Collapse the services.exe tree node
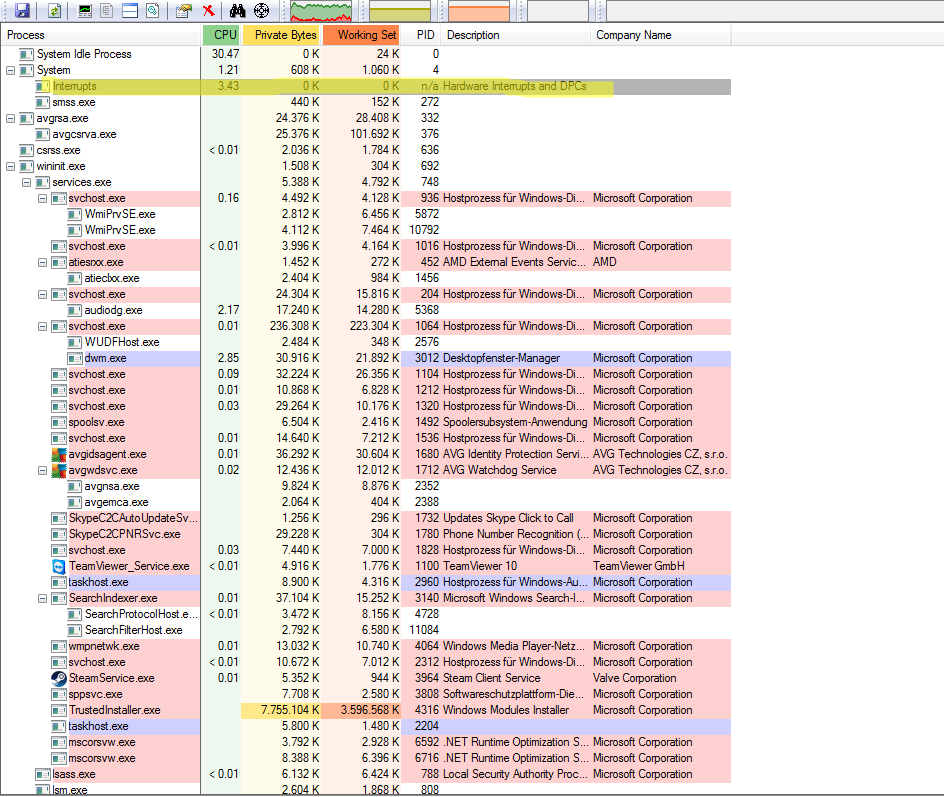Screen dimensions: 944x797 pyautogui.click(x=26, y=182)
